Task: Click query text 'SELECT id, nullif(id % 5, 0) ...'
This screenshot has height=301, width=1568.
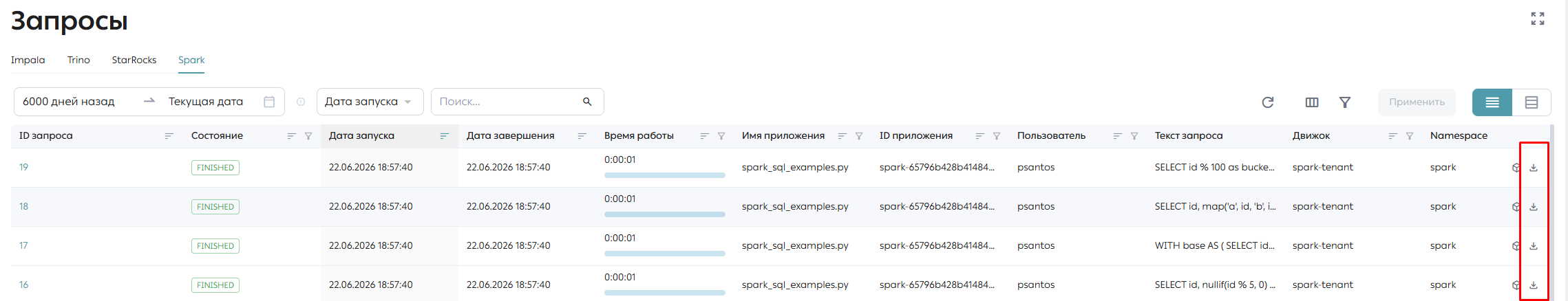Action: tap(1215, 285)
